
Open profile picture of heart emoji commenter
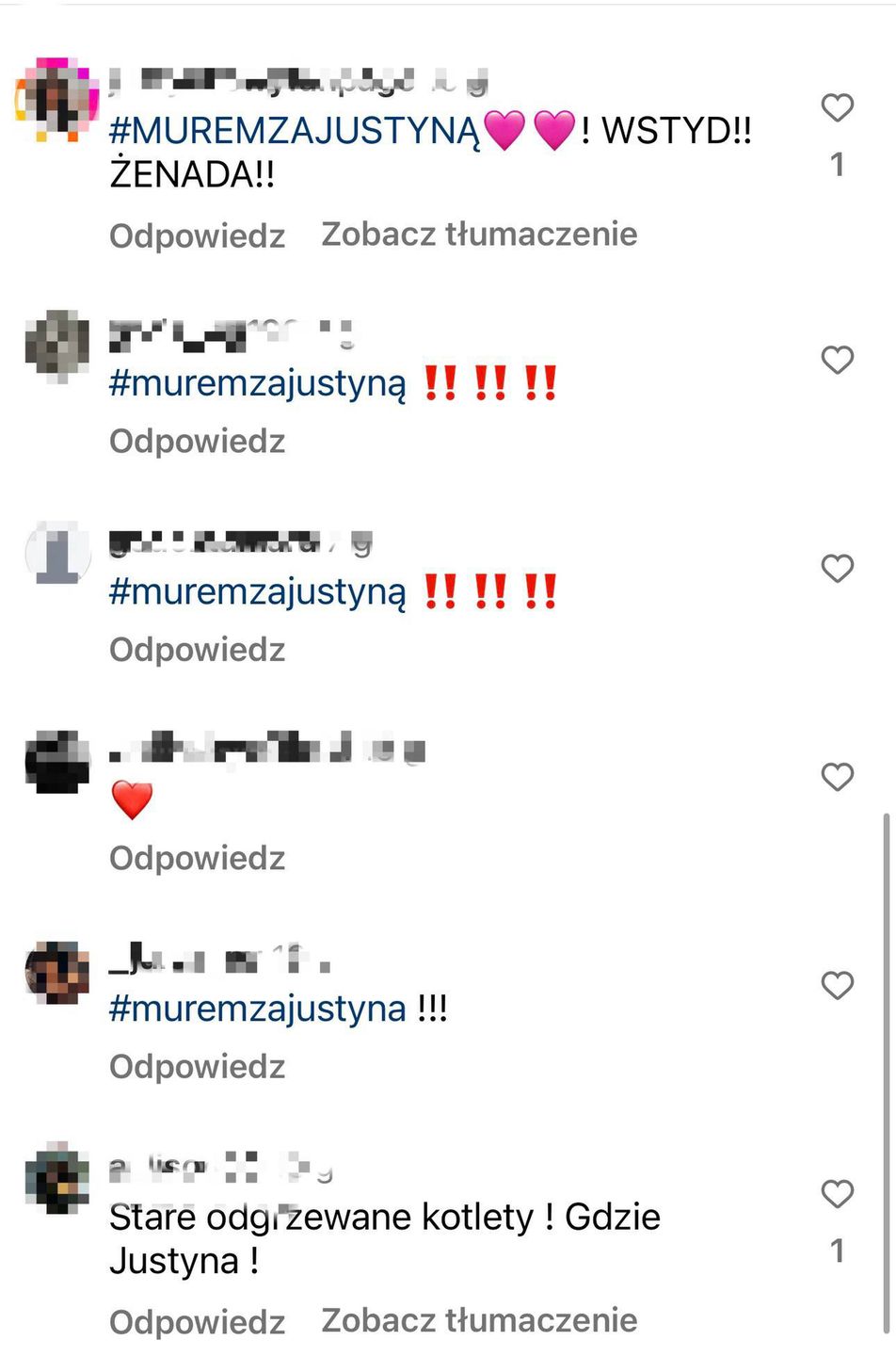(57, 762)
